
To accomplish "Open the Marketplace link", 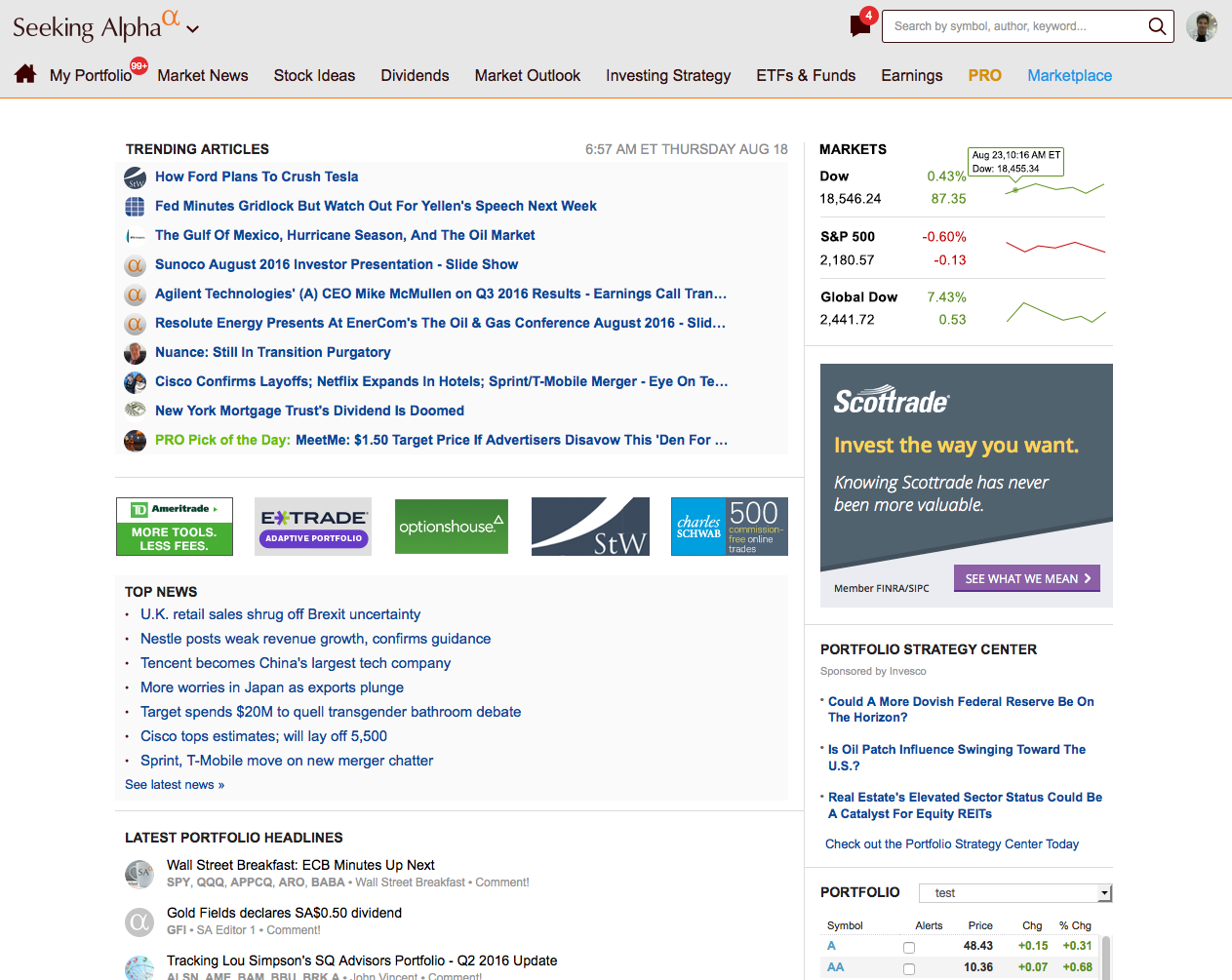I will [1070, 75].
